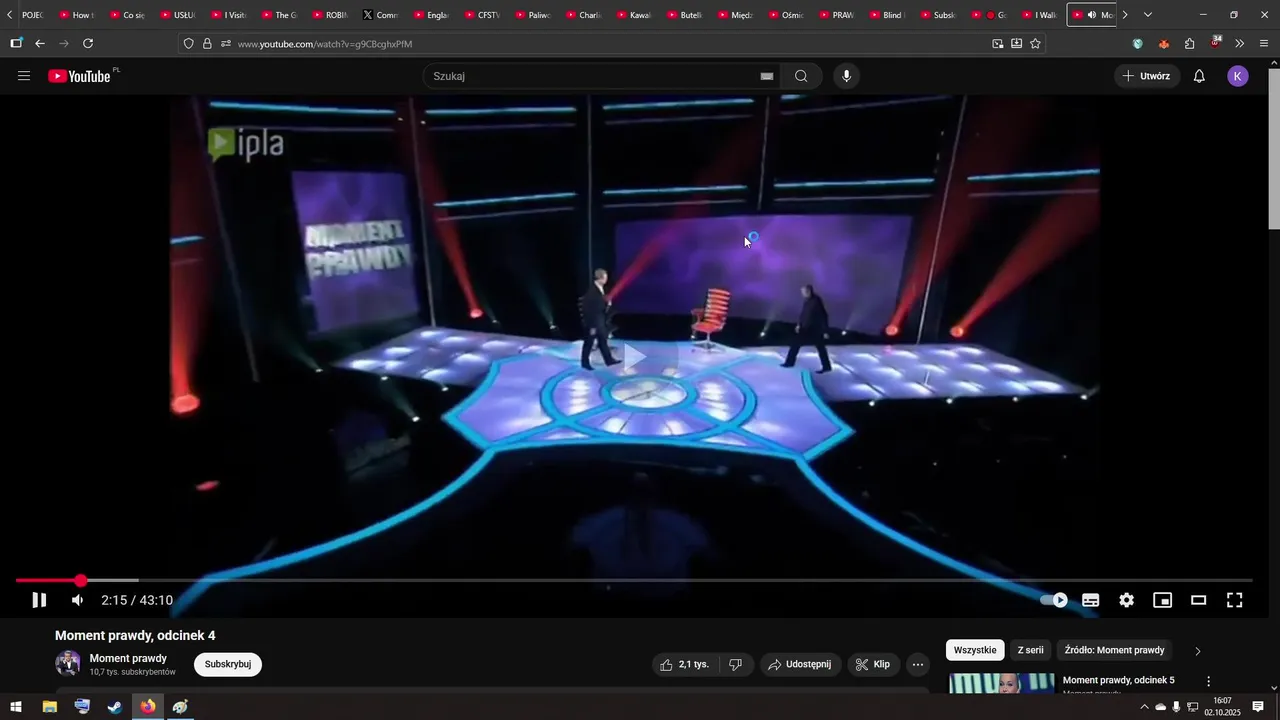Image resolution: width=1280 pixels, height=720 pixels.
Task: Turn on subtitles in the player
Action: [1091, 600]
